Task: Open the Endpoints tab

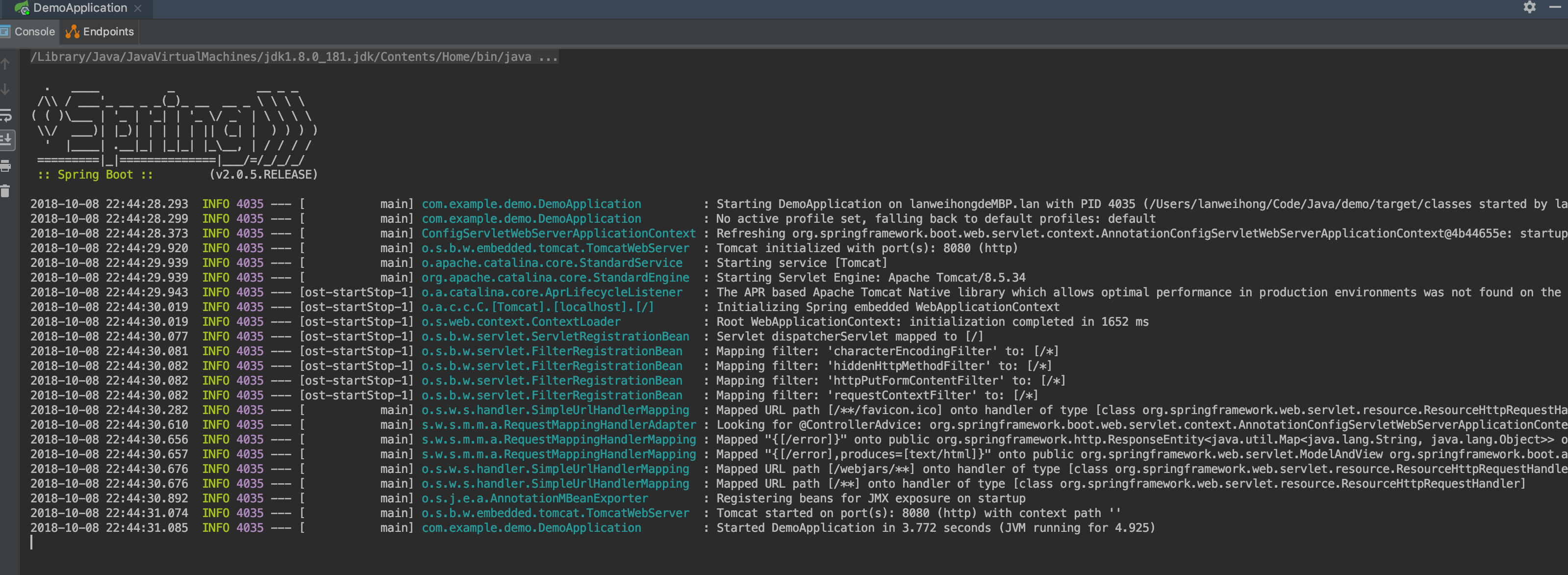Action: pos(108,32)
